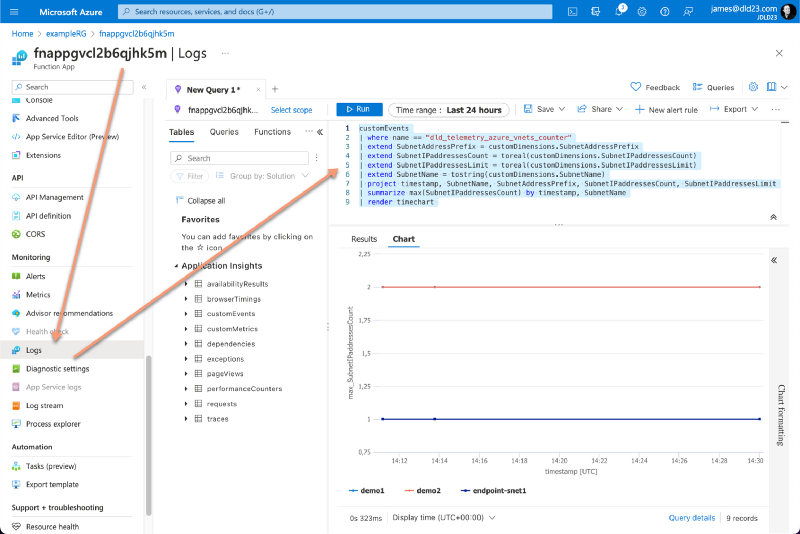Screen dimensions: 800x534
Task: Open Export template in sidebar
Action: coord(52,485)
